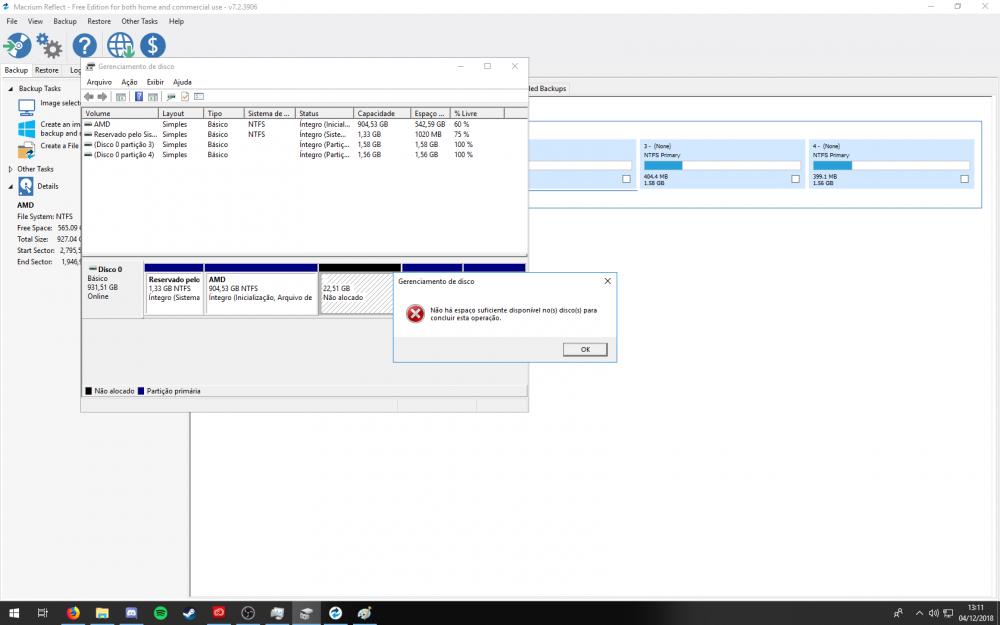Click the back arrow in Gerenciamento de disco toolbar
Viewport: 1000px width, 625px height.
tap(89, 97)
